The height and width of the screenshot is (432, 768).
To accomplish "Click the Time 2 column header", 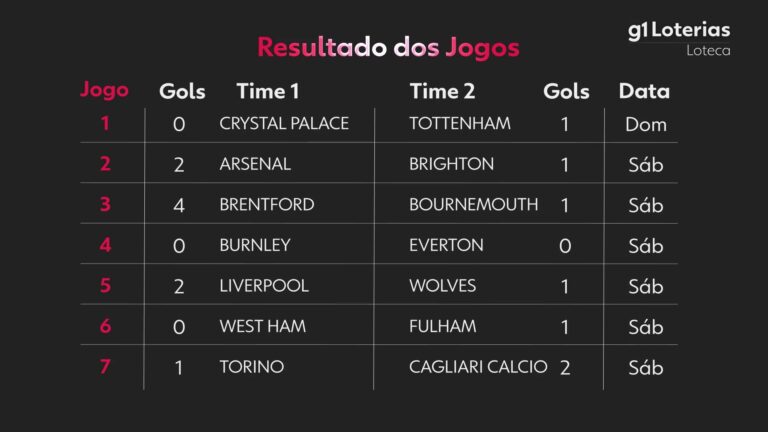I will coord(442,91).
